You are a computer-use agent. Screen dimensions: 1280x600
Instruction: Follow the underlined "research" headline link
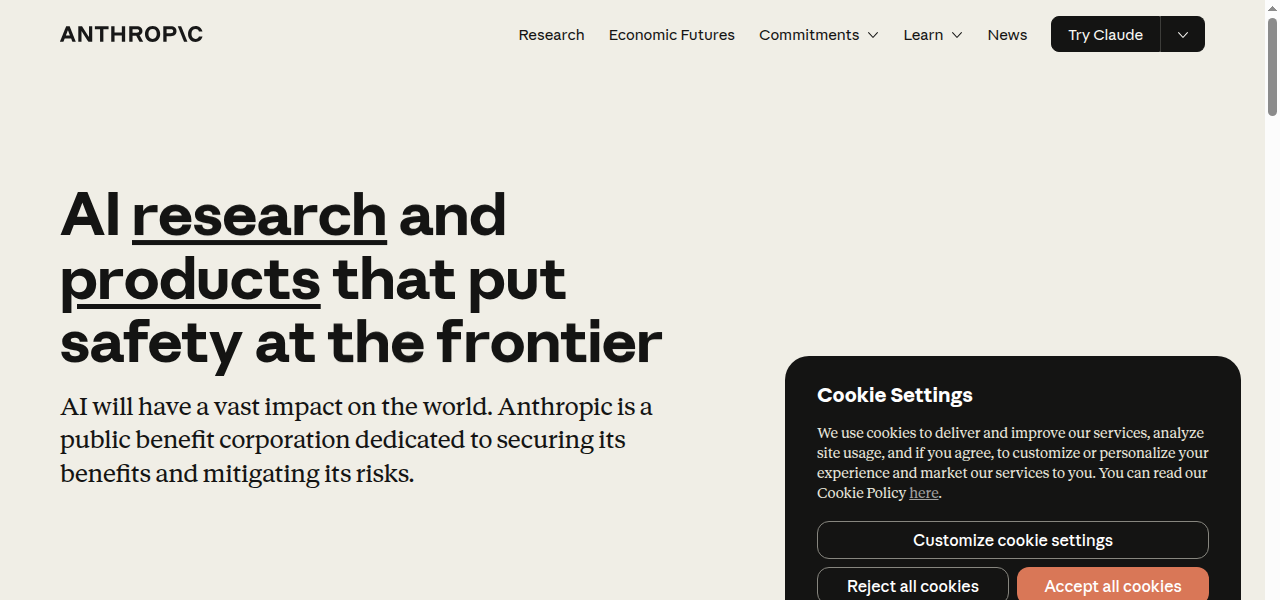[x=259, y=215]
